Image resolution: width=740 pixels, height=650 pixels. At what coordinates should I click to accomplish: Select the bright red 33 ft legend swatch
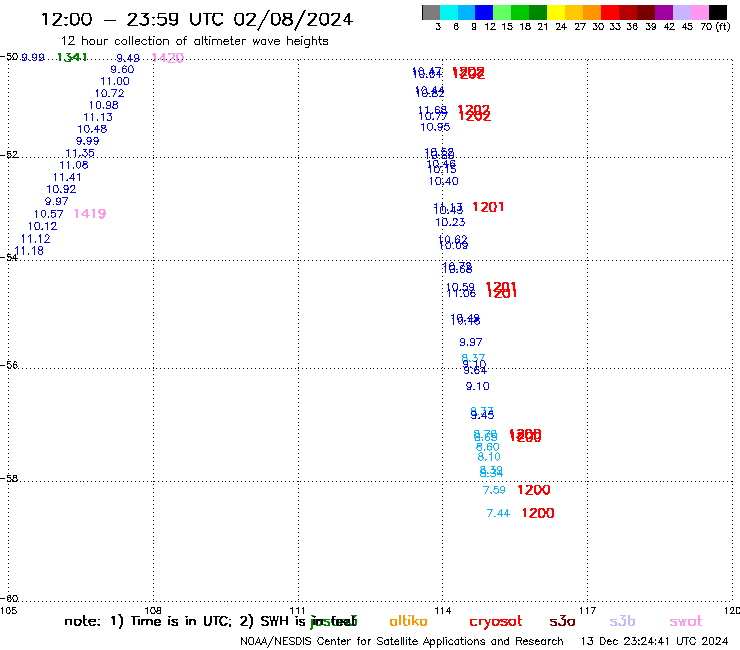[610, 12]
